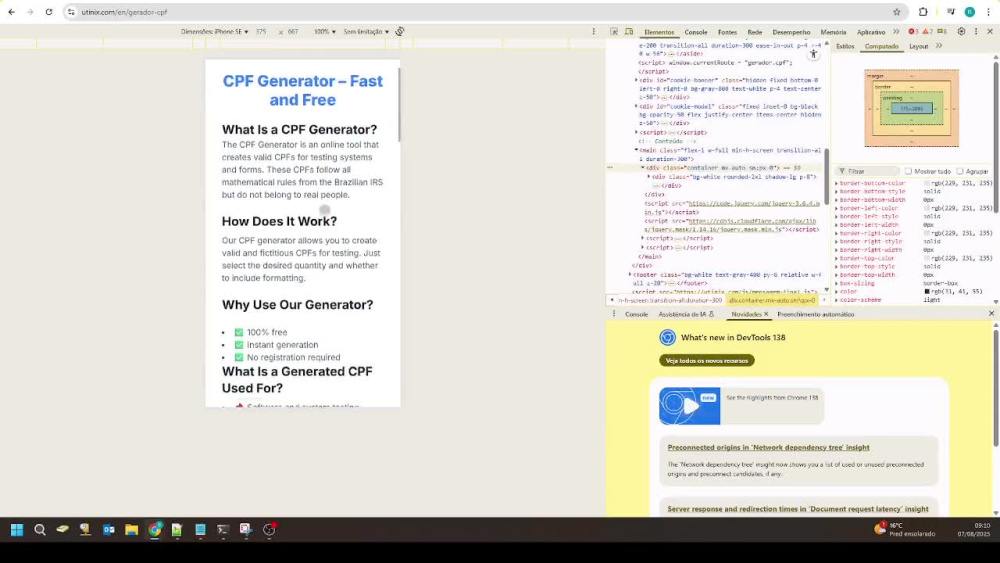
Task: Switch to Chrome in the taskbar
Action: (x=154, y=529)
